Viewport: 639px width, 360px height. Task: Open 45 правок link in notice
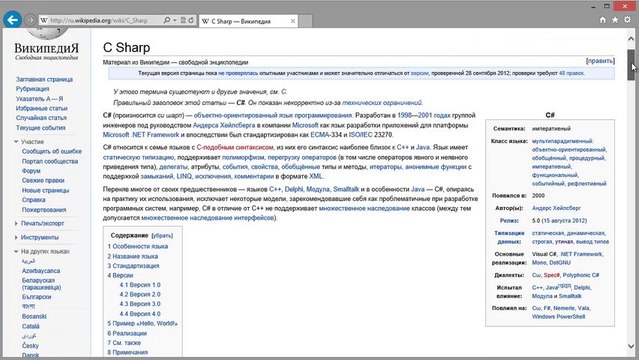[571, 73]
